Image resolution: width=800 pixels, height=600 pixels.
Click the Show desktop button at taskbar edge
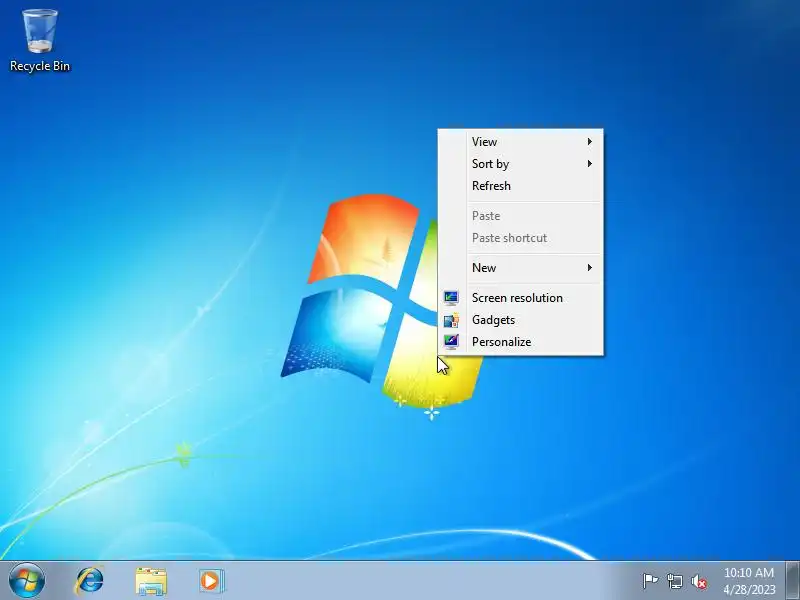click(x=793, y=581)
